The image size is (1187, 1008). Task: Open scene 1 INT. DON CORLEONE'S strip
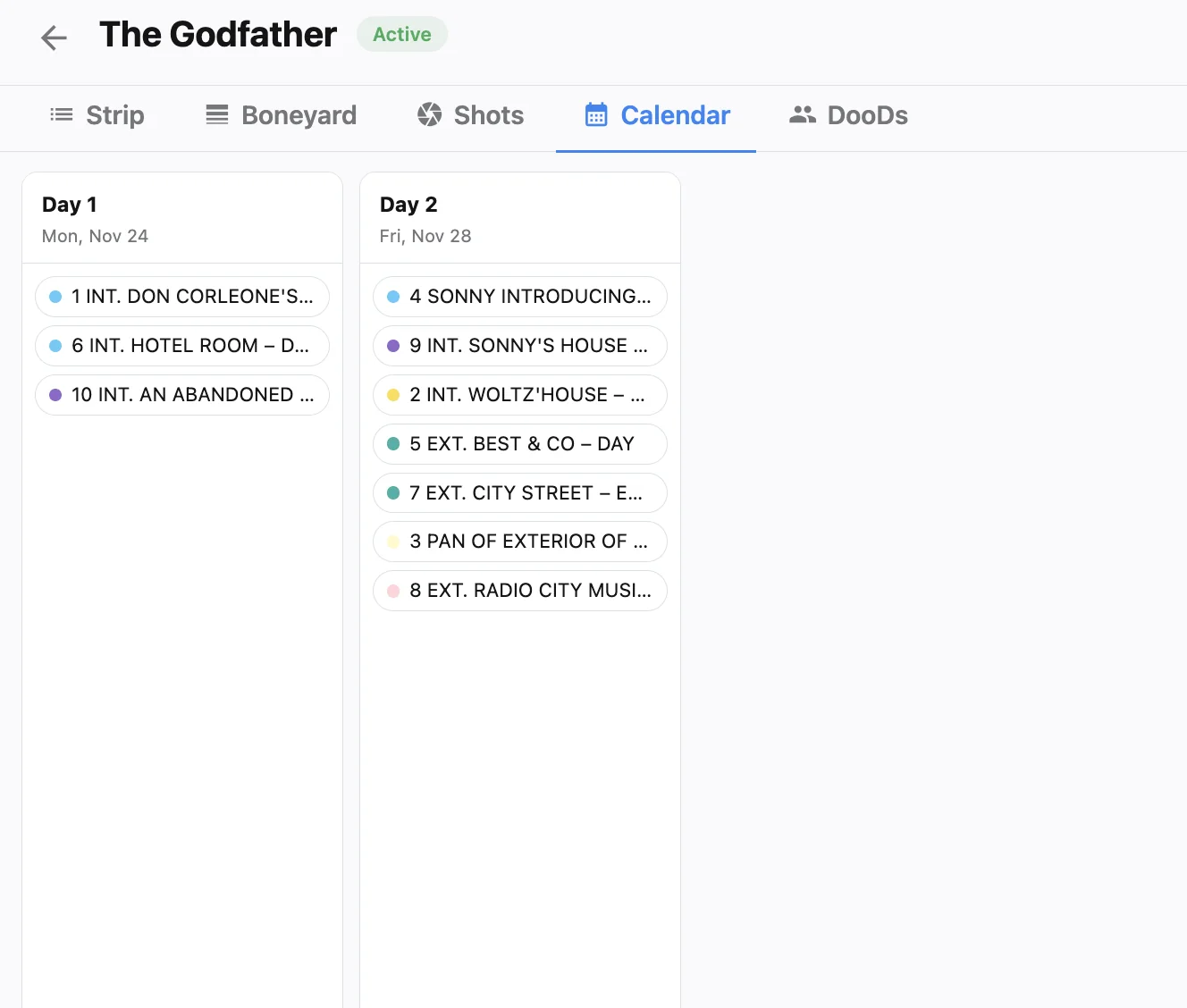pos(182,297)
